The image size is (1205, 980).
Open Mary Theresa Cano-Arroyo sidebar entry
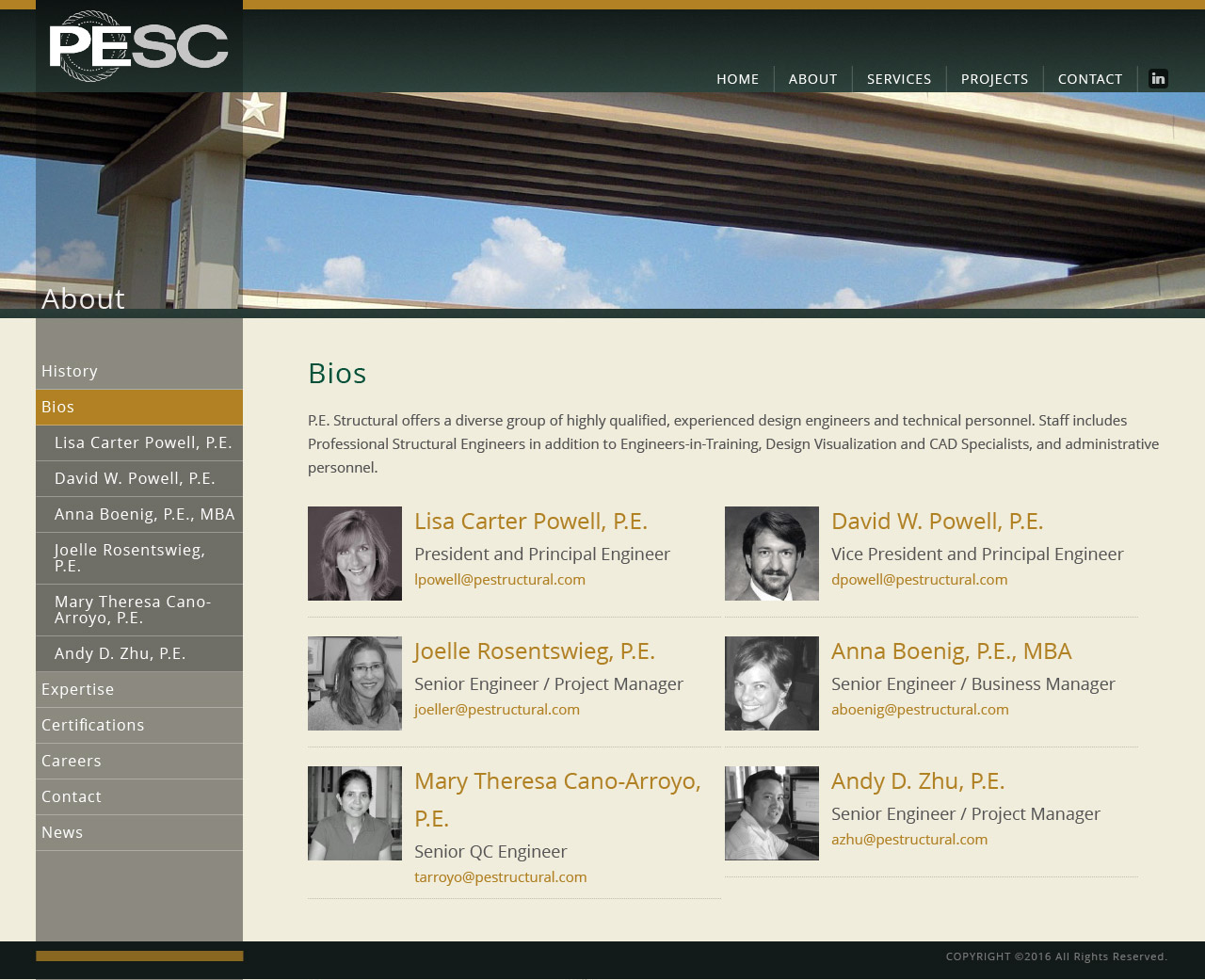(139, 610)
